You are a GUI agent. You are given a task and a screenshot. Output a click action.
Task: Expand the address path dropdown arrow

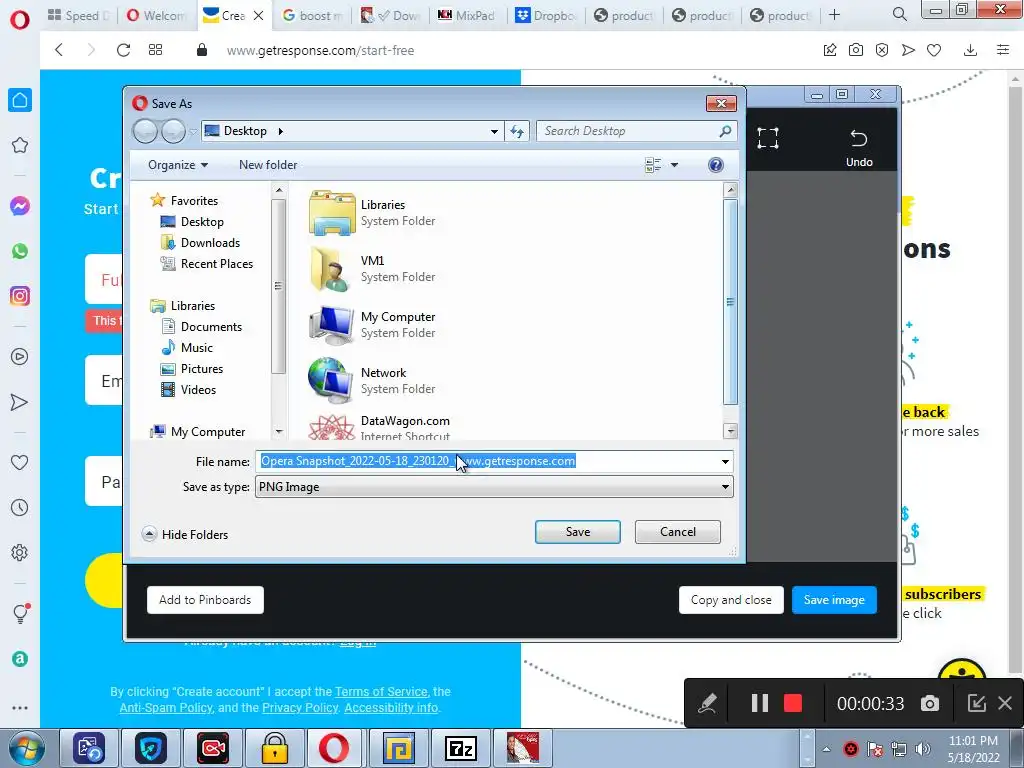coord(494,131)
